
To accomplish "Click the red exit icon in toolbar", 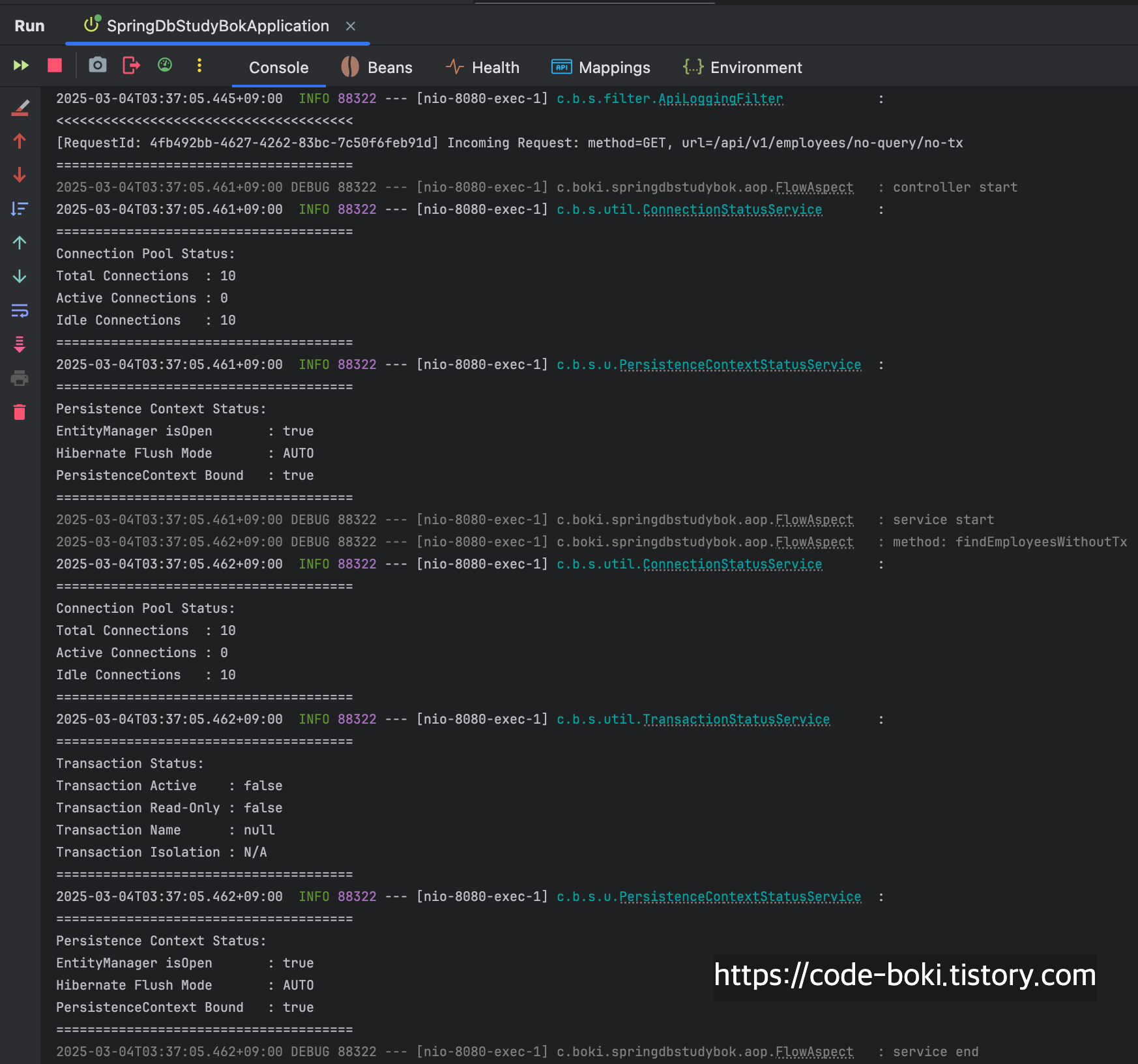I will (x=131, y=65).
